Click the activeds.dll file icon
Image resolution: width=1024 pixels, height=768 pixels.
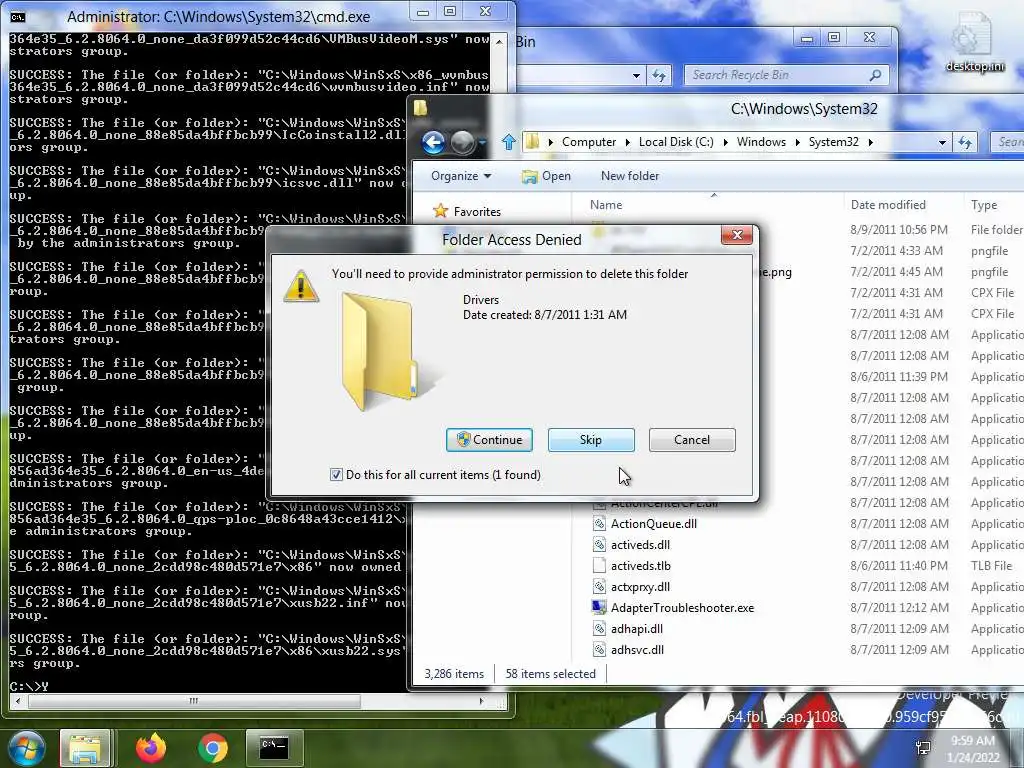point(599,545)
